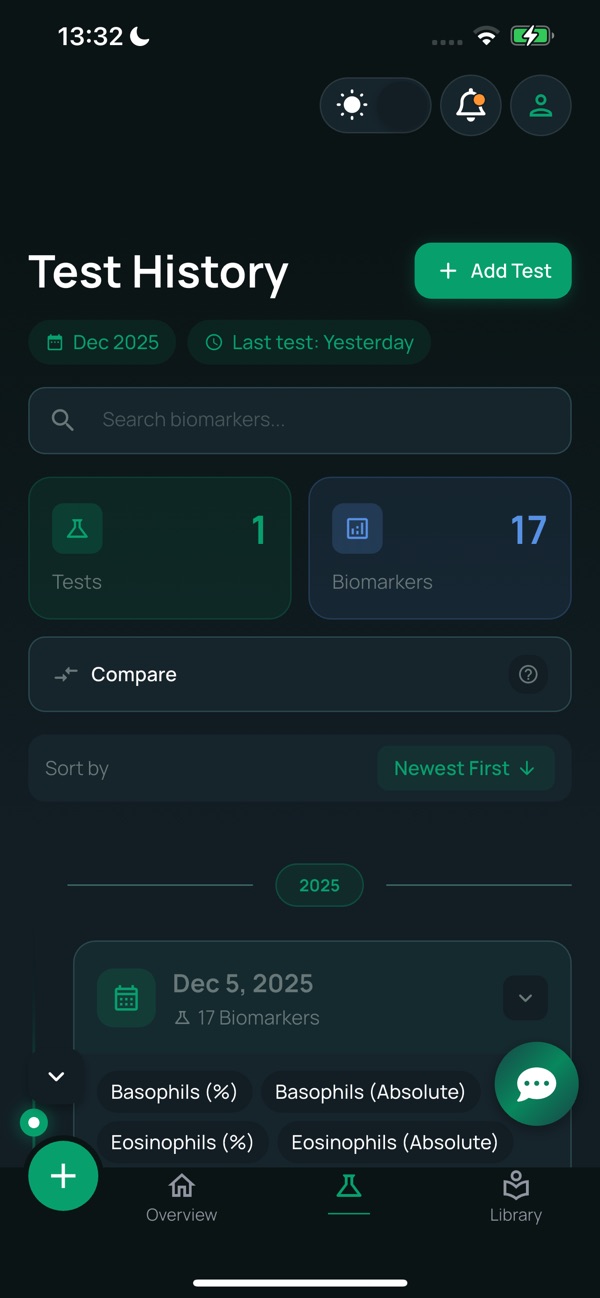Toggle the Basophils (%) biomarker chip
This screenshot has width=600, height=1298.
pos(175,1092)
